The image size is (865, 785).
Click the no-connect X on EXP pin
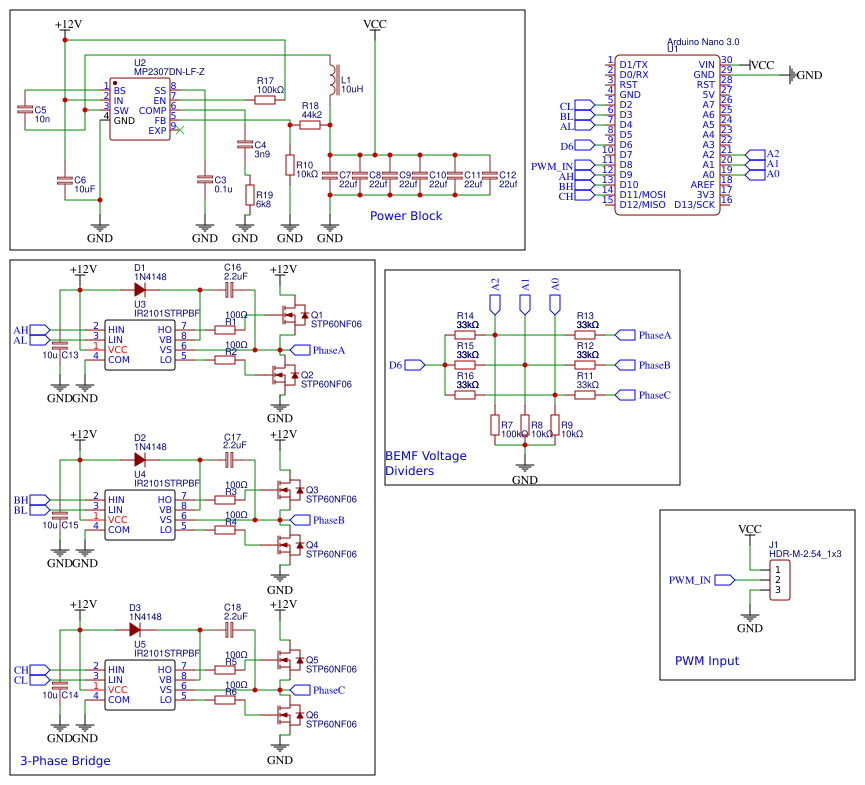tap(180, 130)
